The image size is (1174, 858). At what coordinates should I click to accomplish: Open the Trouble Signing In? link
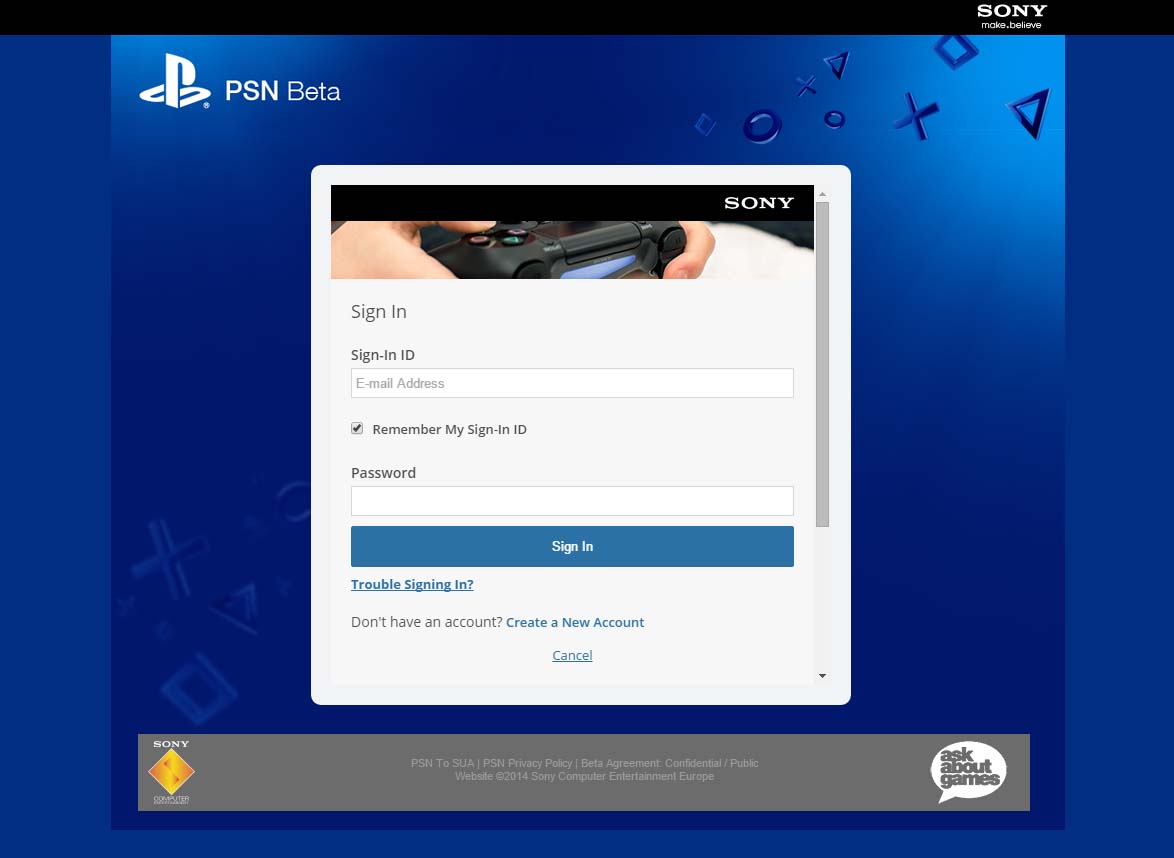click(412, 584)
